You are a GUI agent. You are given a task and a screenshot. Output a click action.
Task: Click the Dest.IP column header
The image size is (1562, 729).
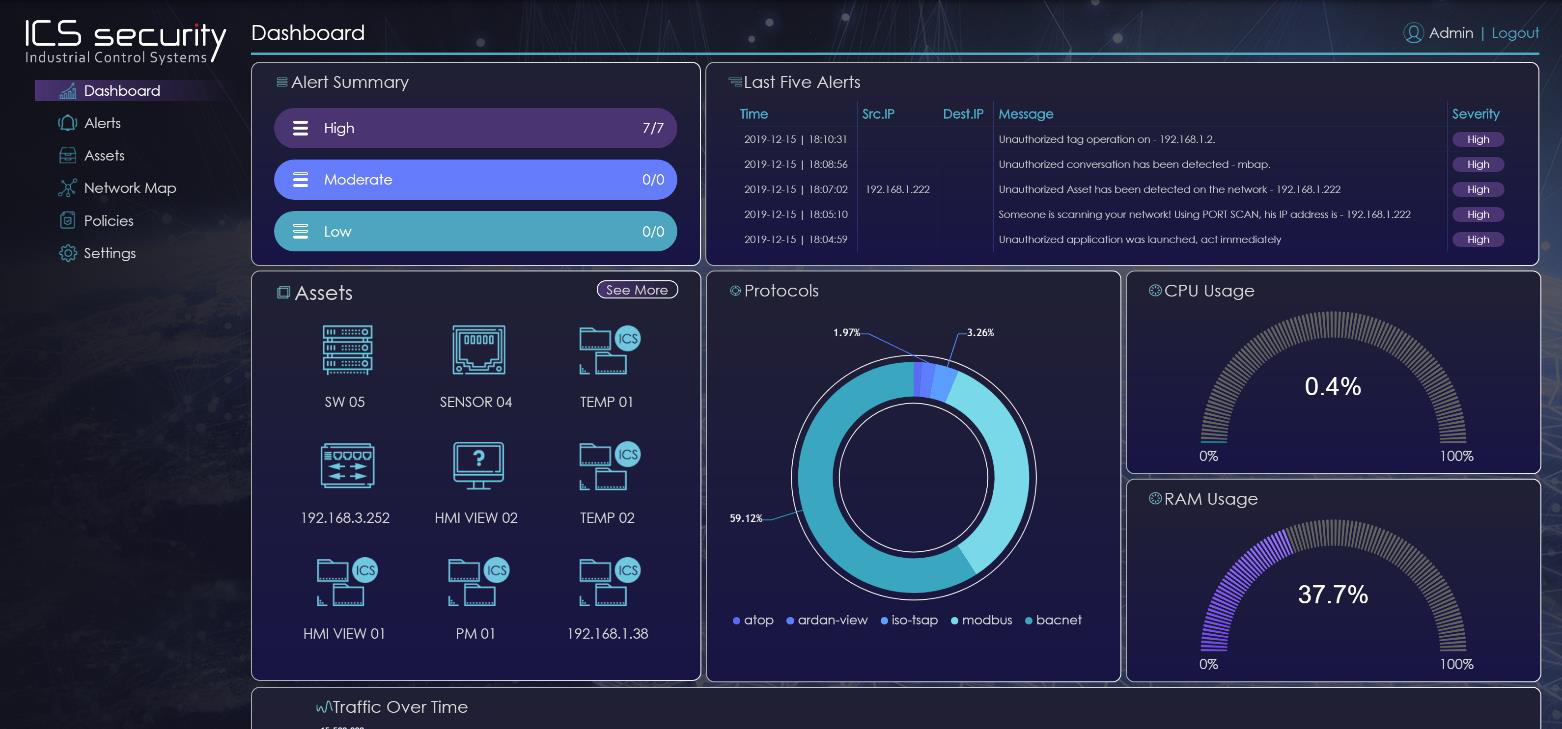(x=963, y=114)
